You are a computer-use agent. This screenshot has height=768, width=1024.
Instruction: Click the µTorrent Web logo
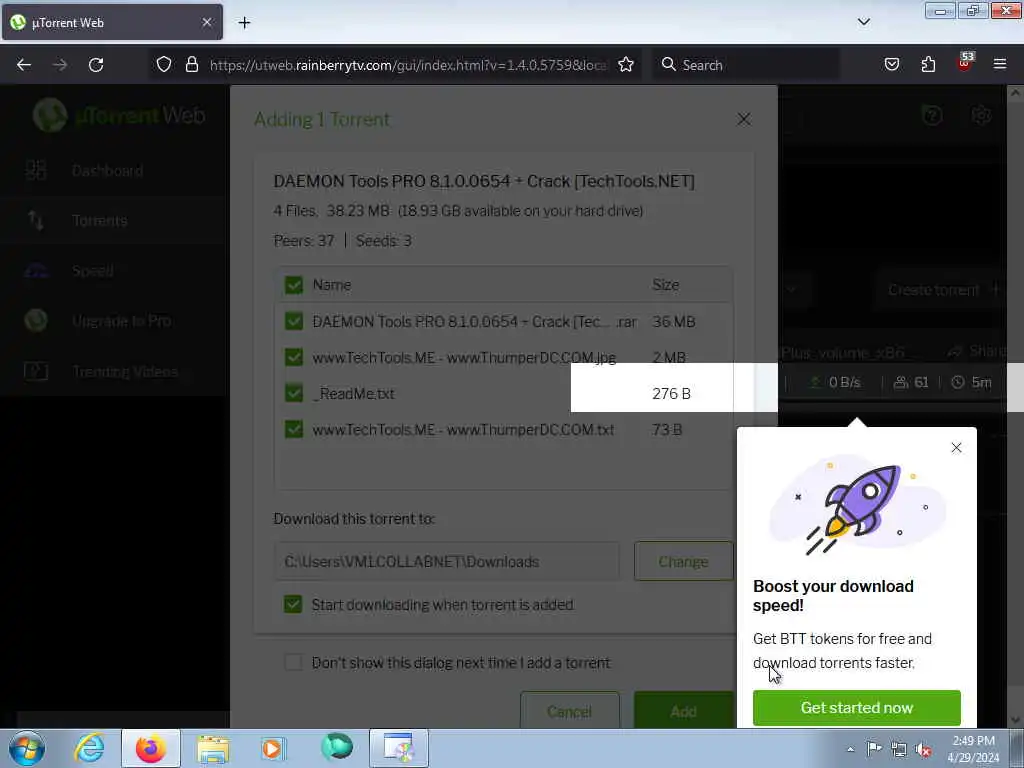tap(120, 115)
